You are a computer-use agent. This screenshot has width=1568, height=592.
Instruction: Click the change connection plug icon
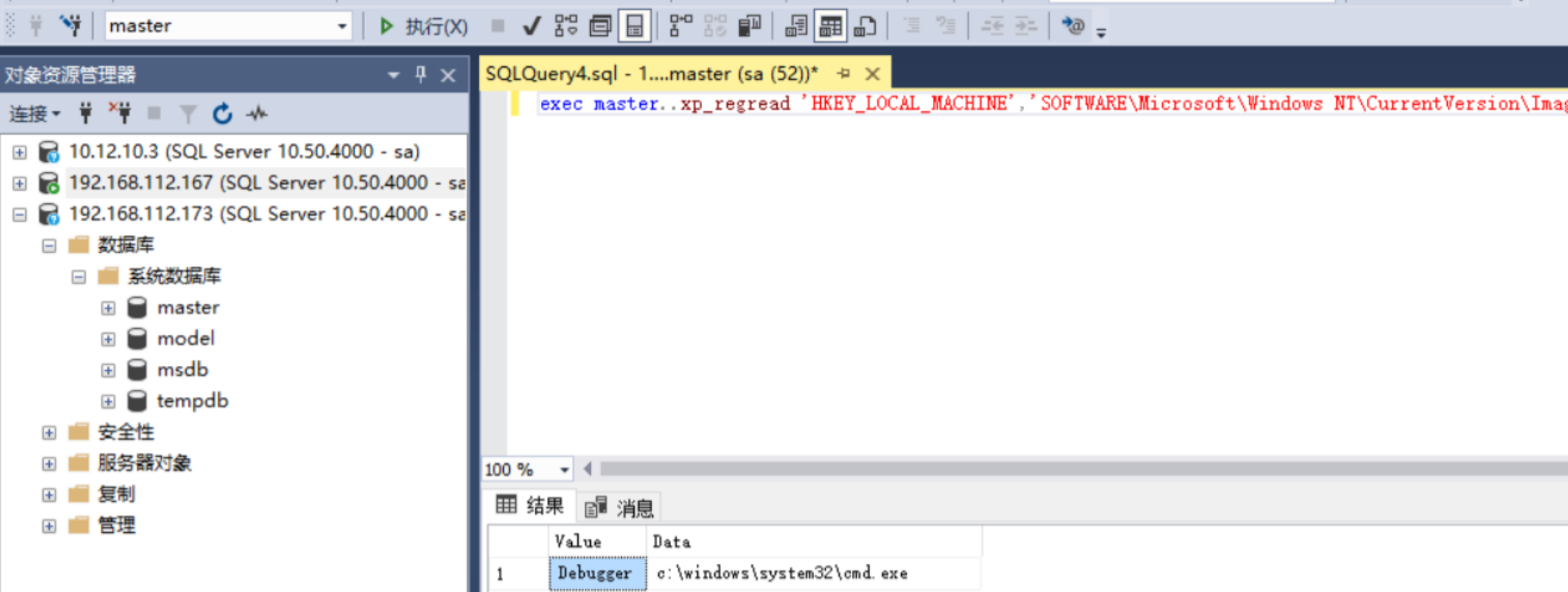[x=70, y=26]
